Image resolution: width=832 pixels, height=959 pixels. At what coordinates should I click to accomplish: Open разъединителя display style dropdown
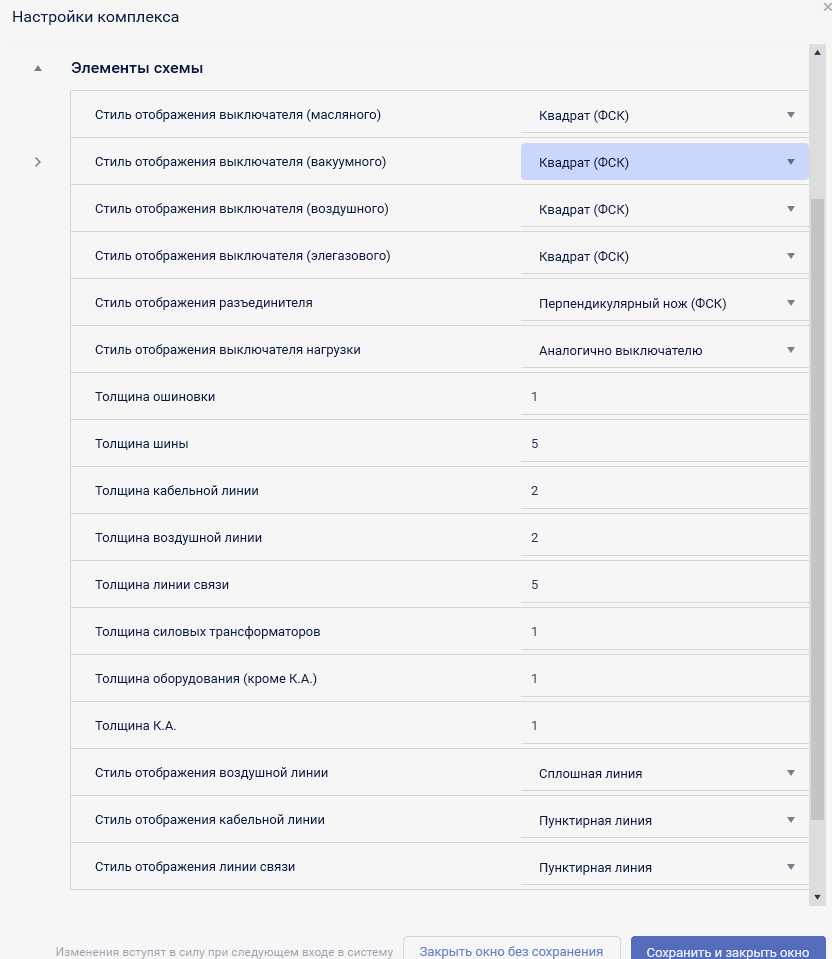[664, 303]
